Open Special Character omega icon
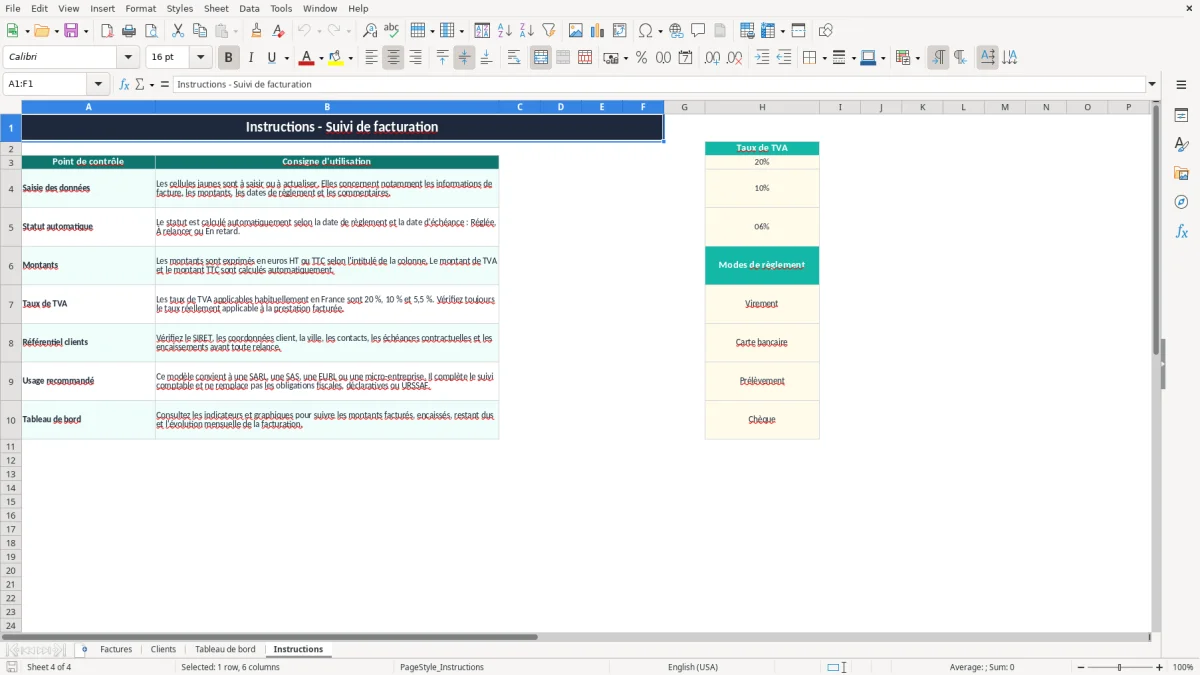 [x=645, y=31]
